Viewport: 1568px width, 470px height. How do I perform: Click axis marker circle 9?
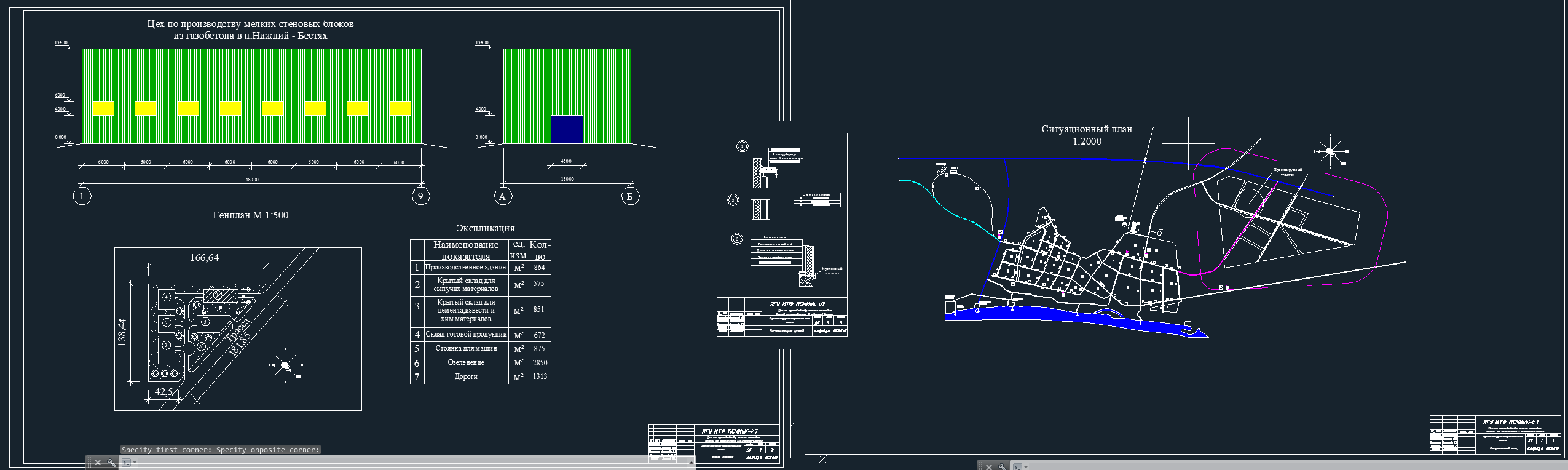pyautogui.click(x=420, y=197)
